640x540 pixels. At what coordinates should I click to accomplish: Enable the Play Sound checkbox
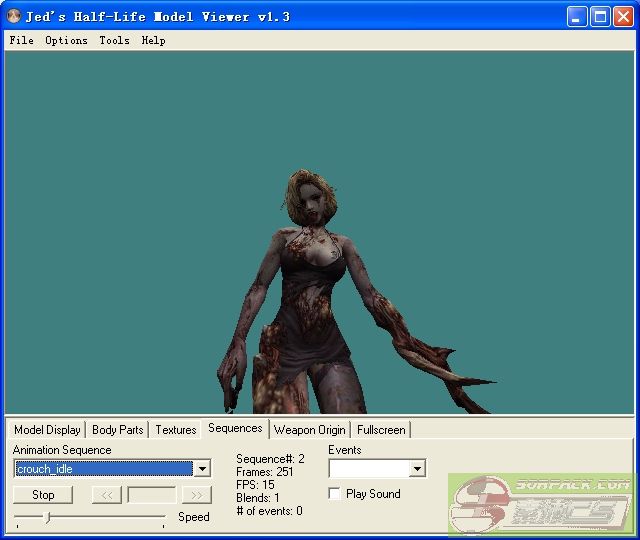[334, 494]
